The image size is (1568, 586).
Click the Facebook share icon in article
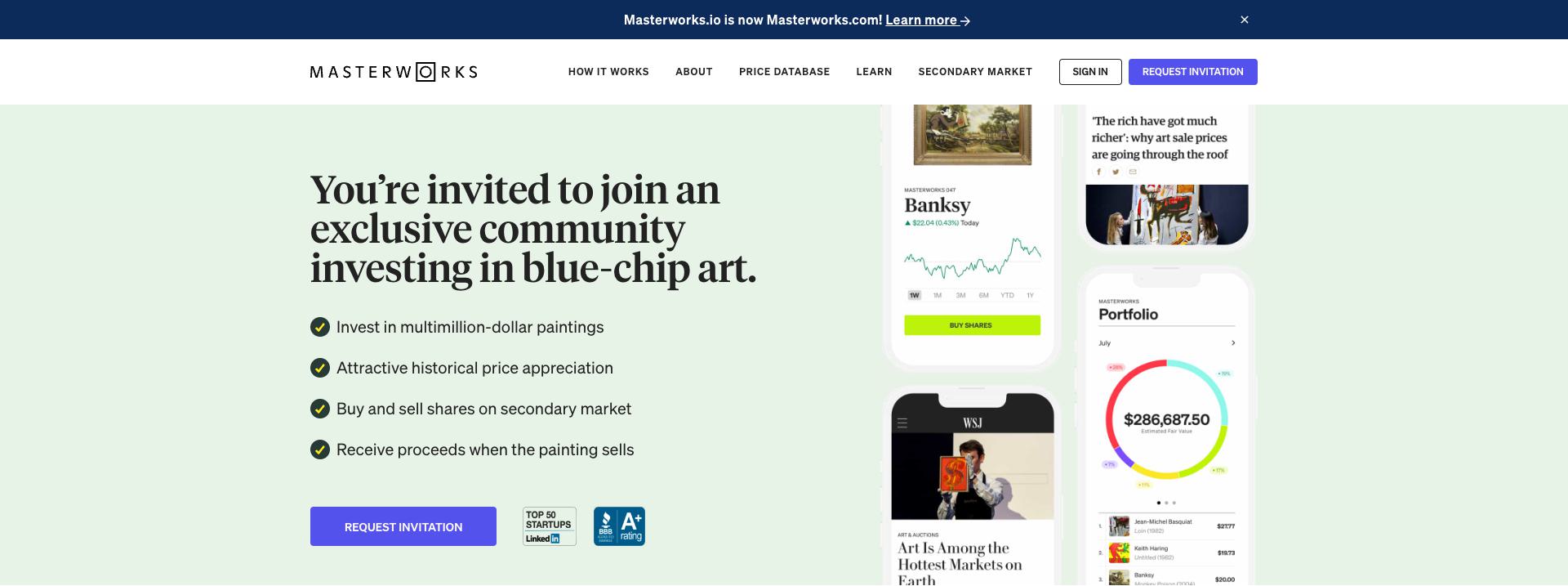tap(1098, 172)
